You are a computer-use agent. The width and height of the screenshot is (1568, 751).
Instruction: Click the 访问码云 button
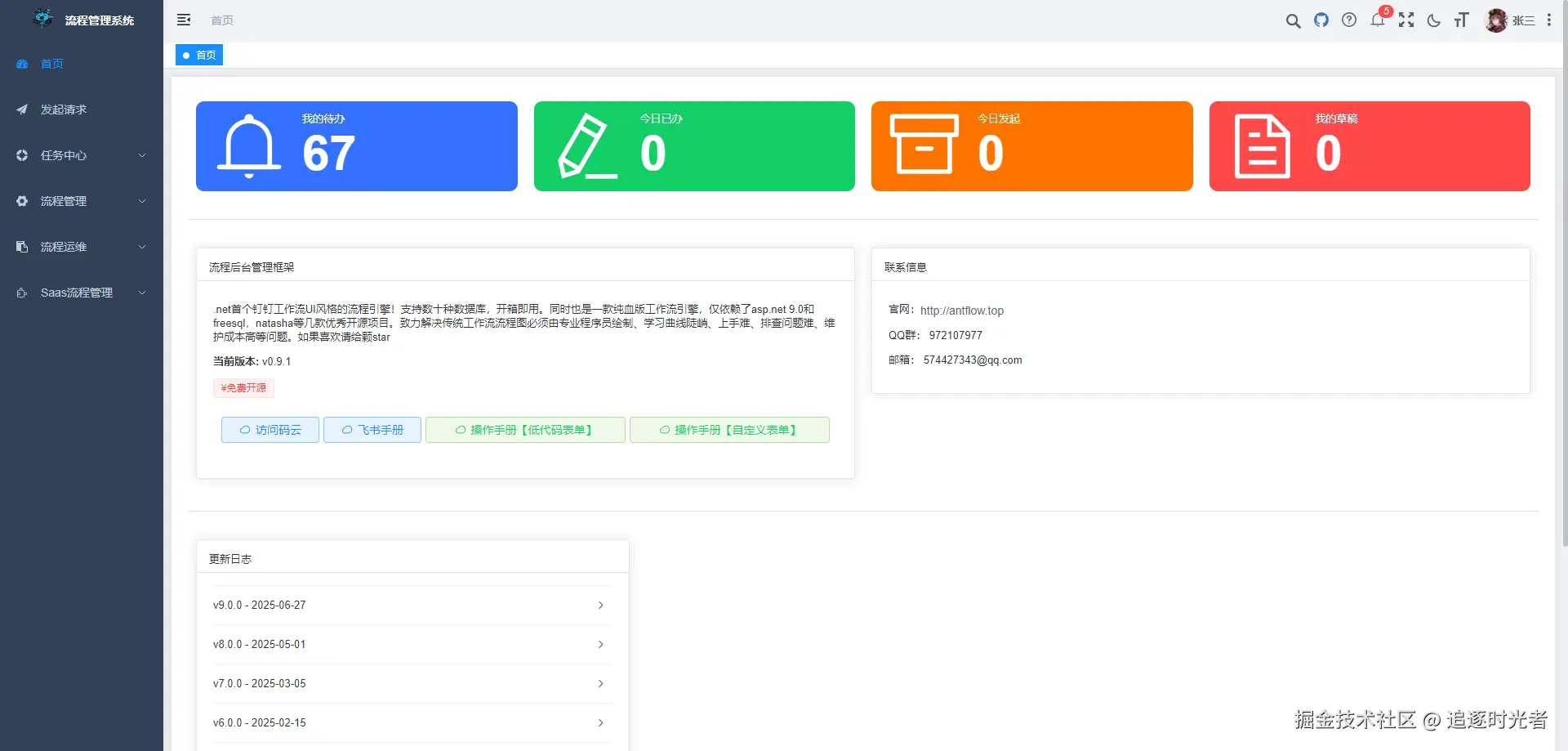(x=270, y=430)
